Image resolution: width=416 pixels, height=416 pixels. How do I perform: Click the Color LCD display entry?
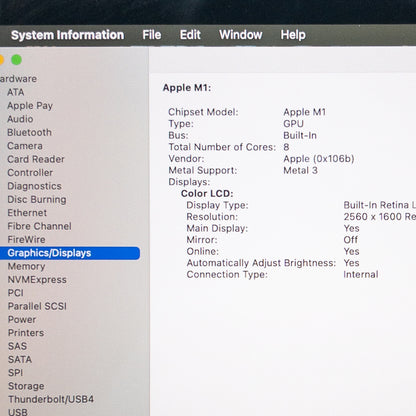tap(207, 193)
